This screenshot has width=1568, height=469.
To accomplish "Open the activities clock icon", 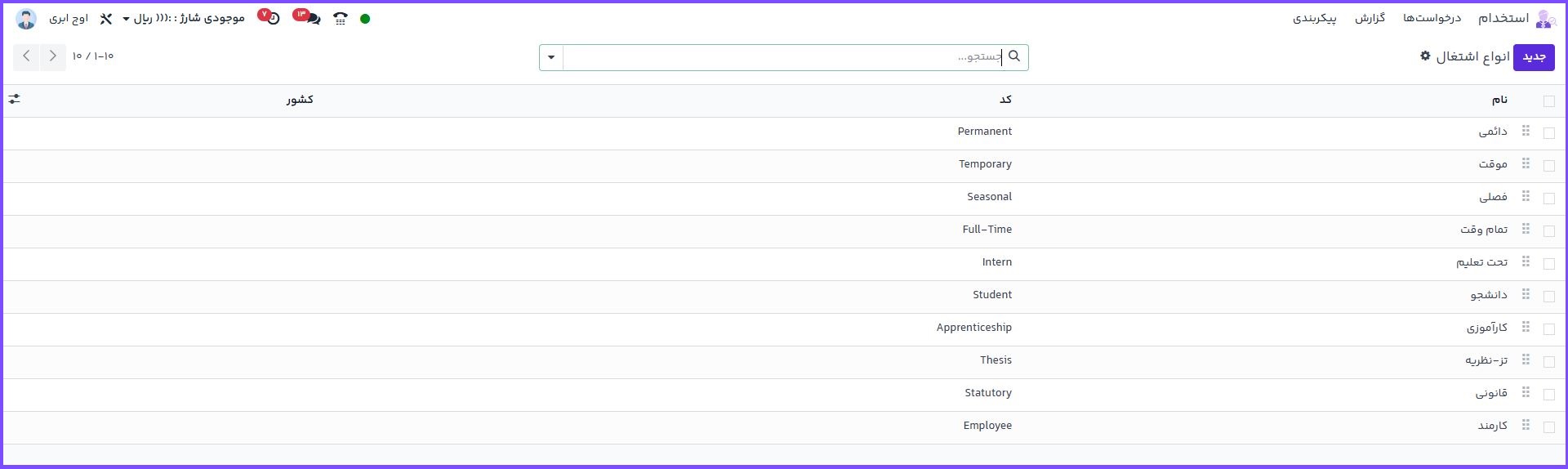I will (x=273, y=18).
